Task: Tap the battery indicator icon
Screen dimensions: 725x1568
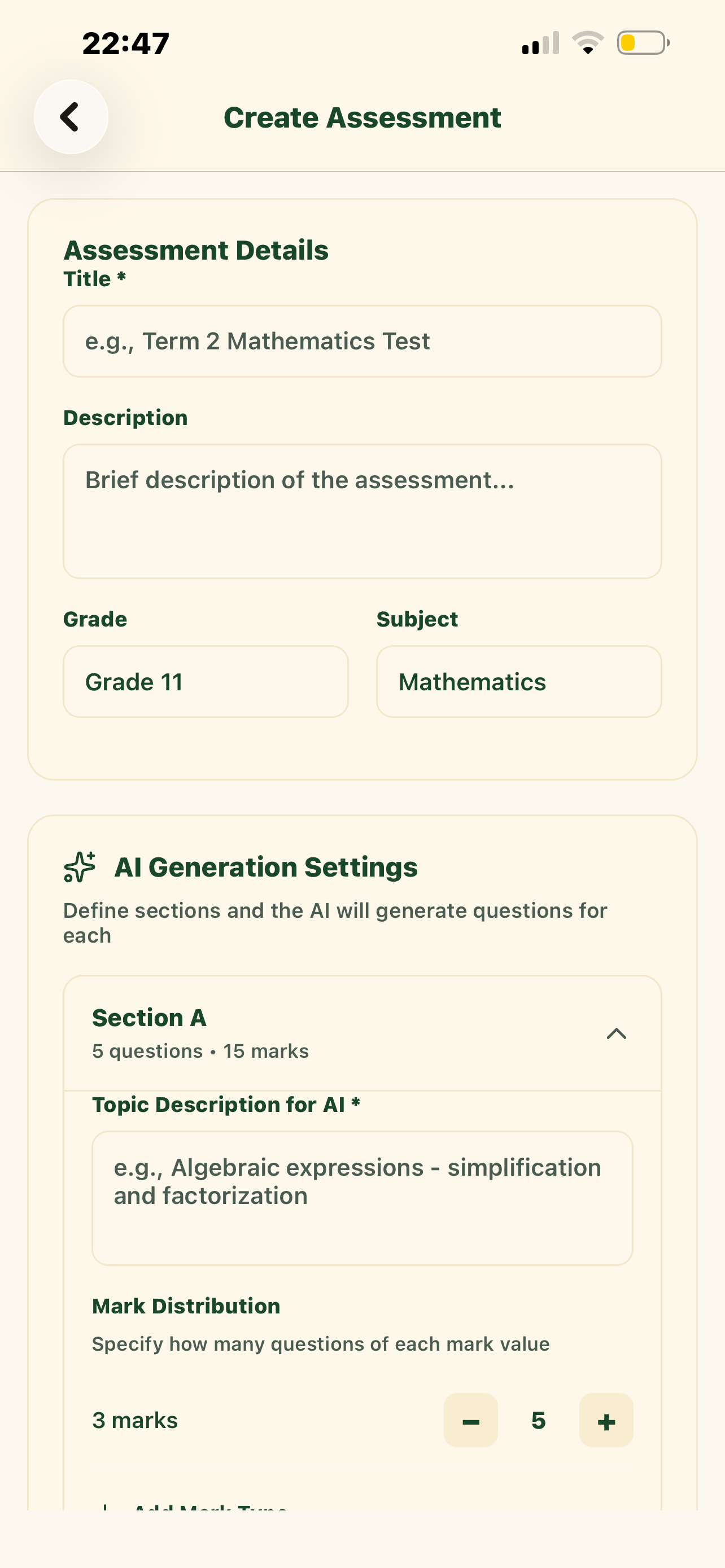Action: [643, 42]
